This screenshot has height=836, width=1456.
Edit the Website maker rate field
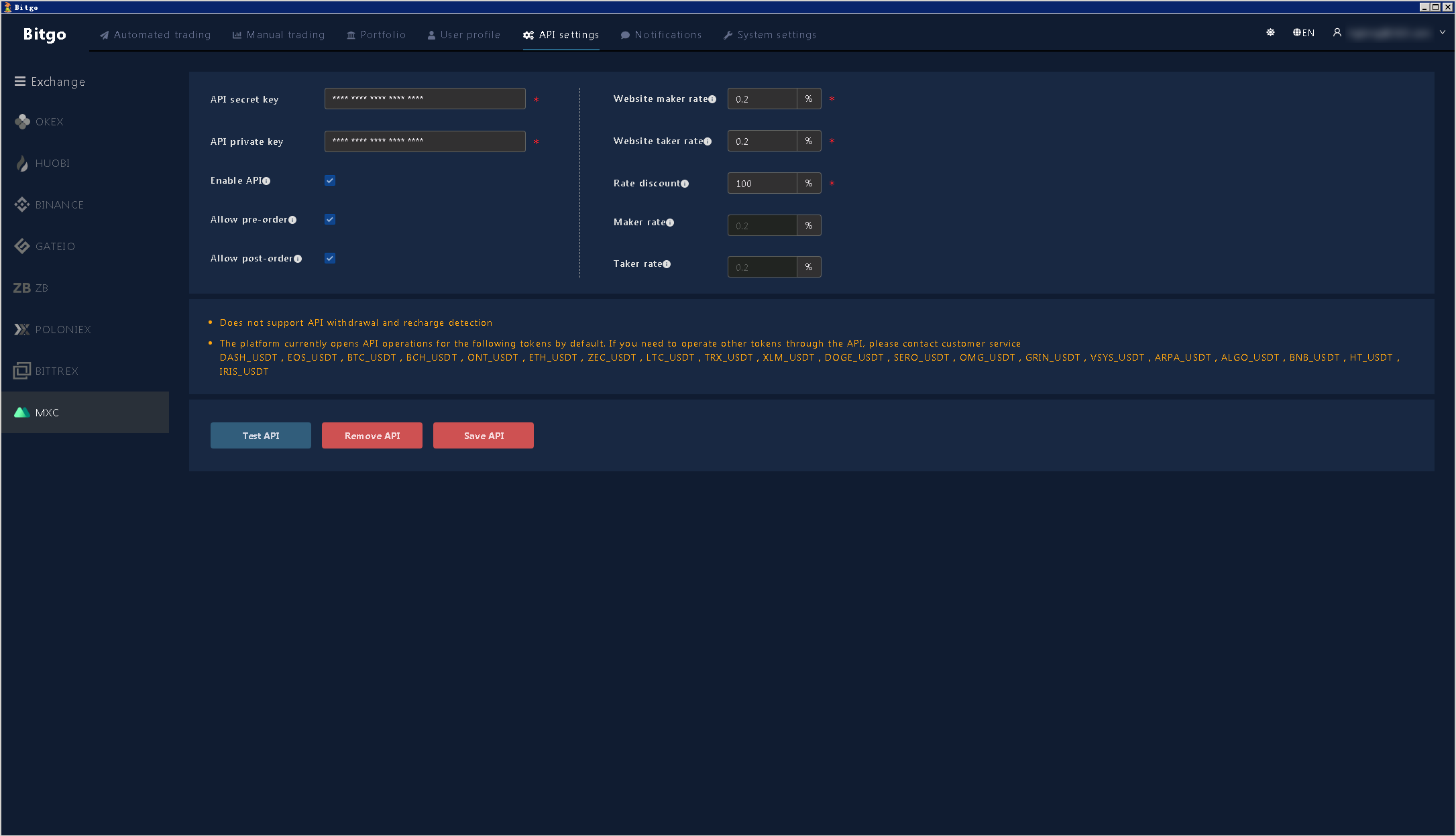coord(762,99)
